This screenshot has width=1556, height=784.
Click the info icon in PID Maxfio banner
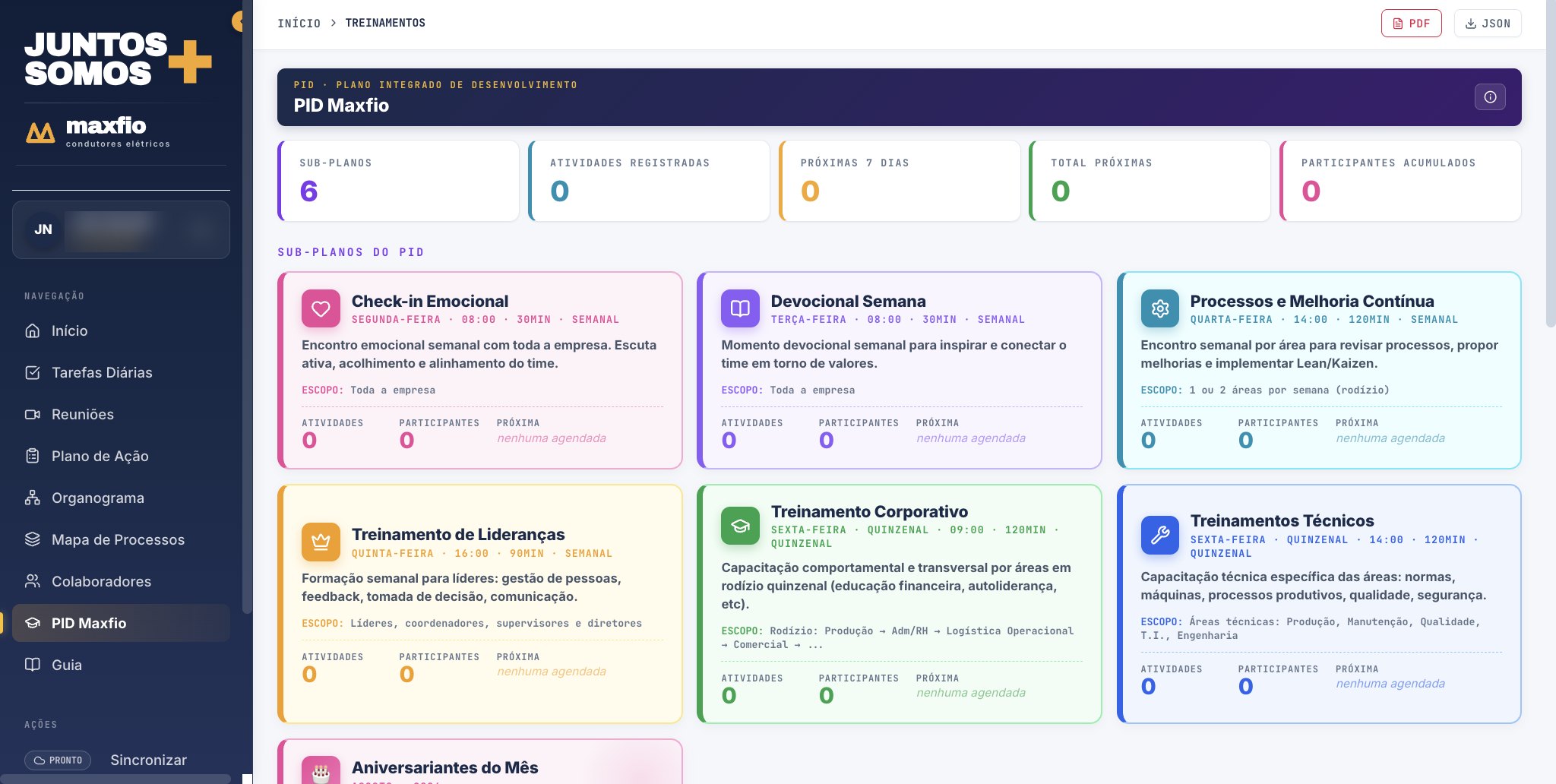[x=1490, y=96]
